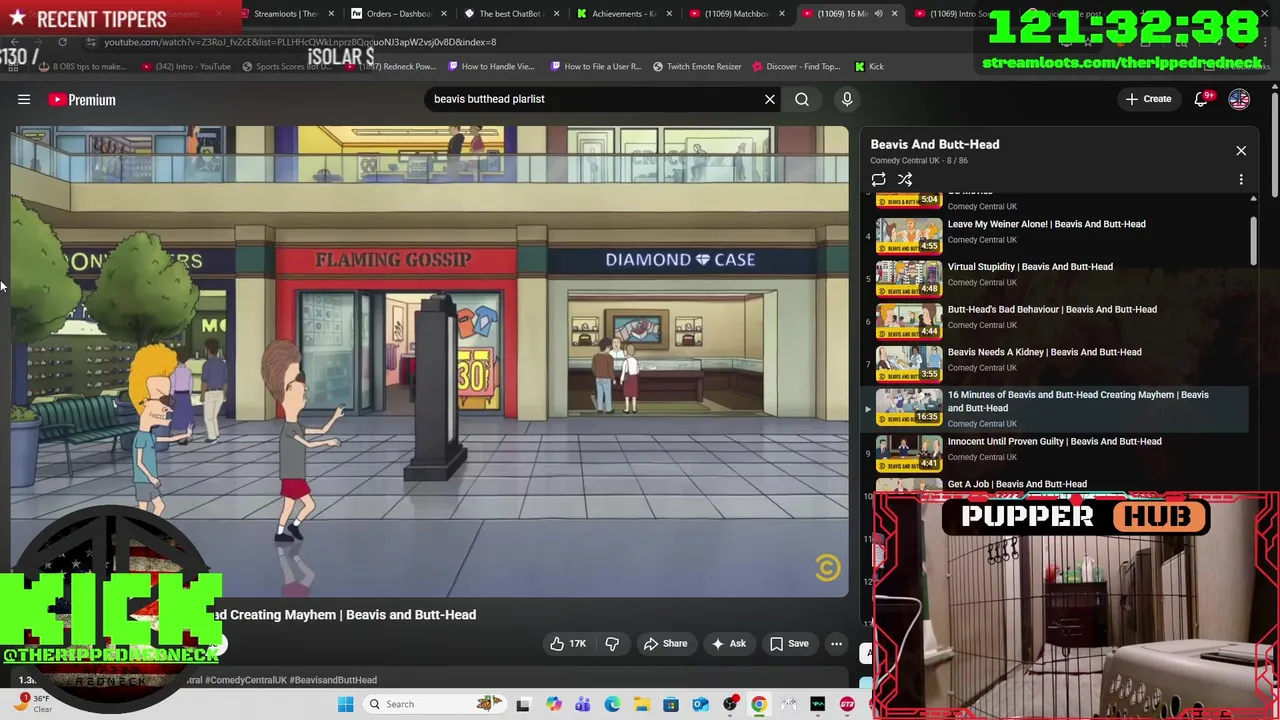Open the Windows Start menu
This screenshot has height=720, width=1280.
point(346,704)
